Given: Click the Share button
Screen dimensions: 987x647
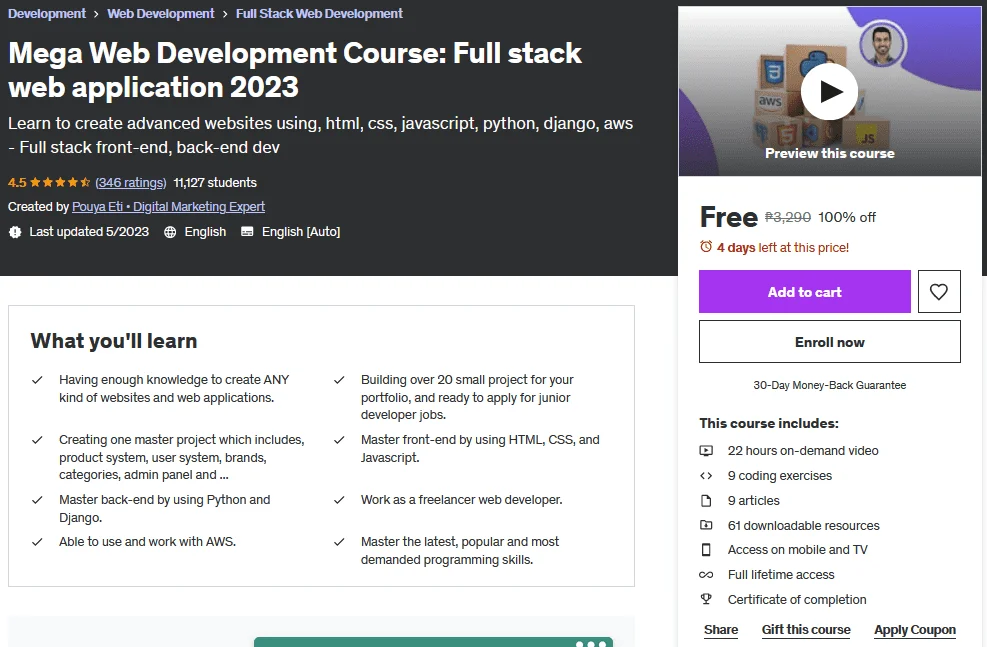Looking at the screenshot, I should point(721,629).
